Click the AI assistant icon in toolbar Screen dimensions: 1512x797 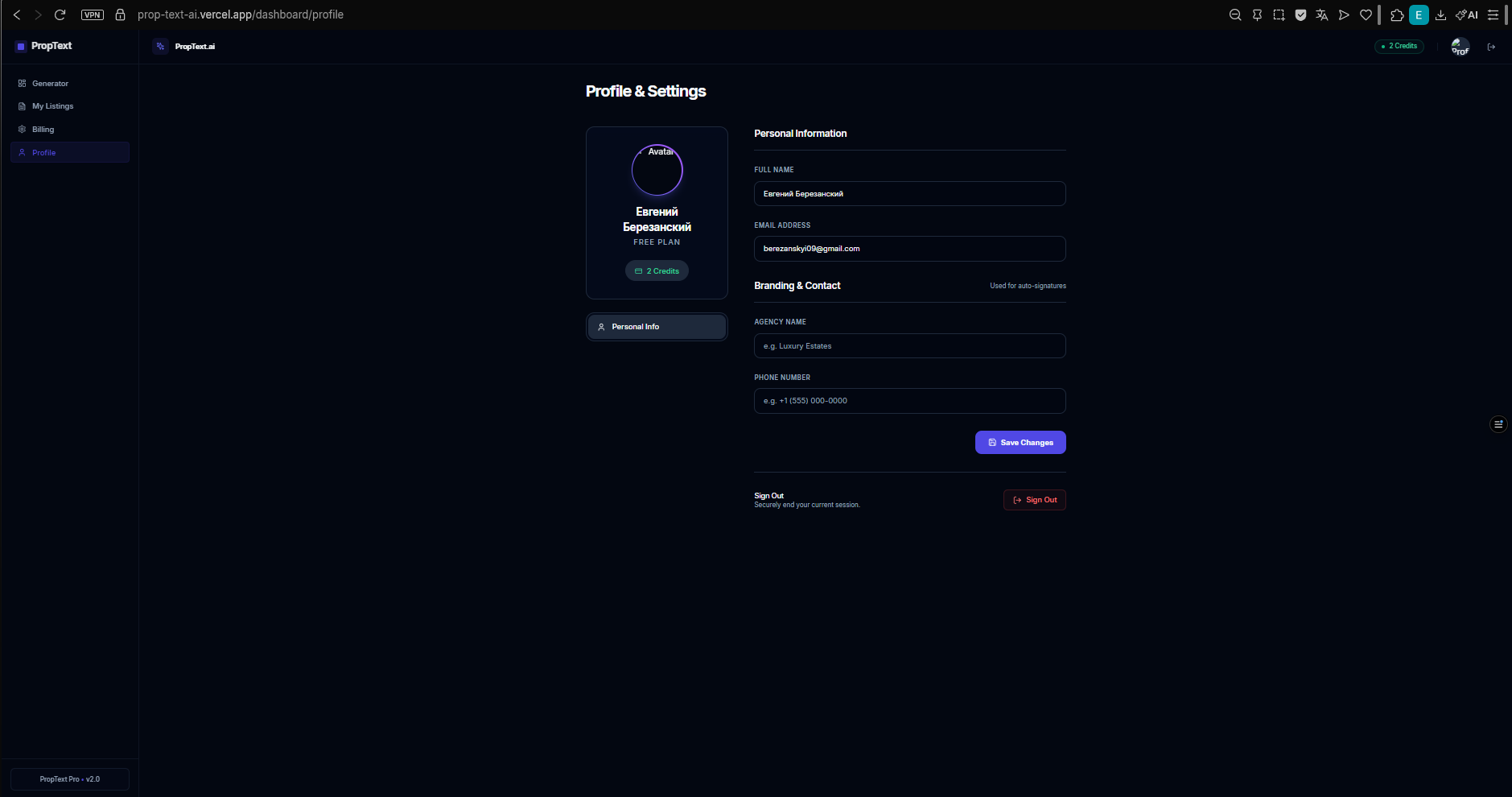tap(1467, 14)
